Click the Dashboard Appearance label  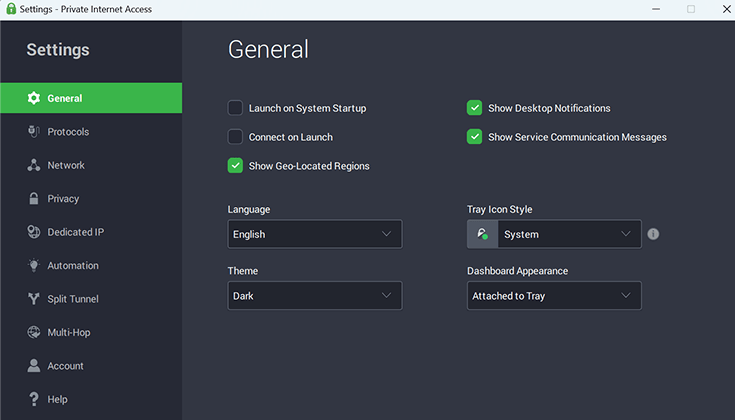point(518,271)
